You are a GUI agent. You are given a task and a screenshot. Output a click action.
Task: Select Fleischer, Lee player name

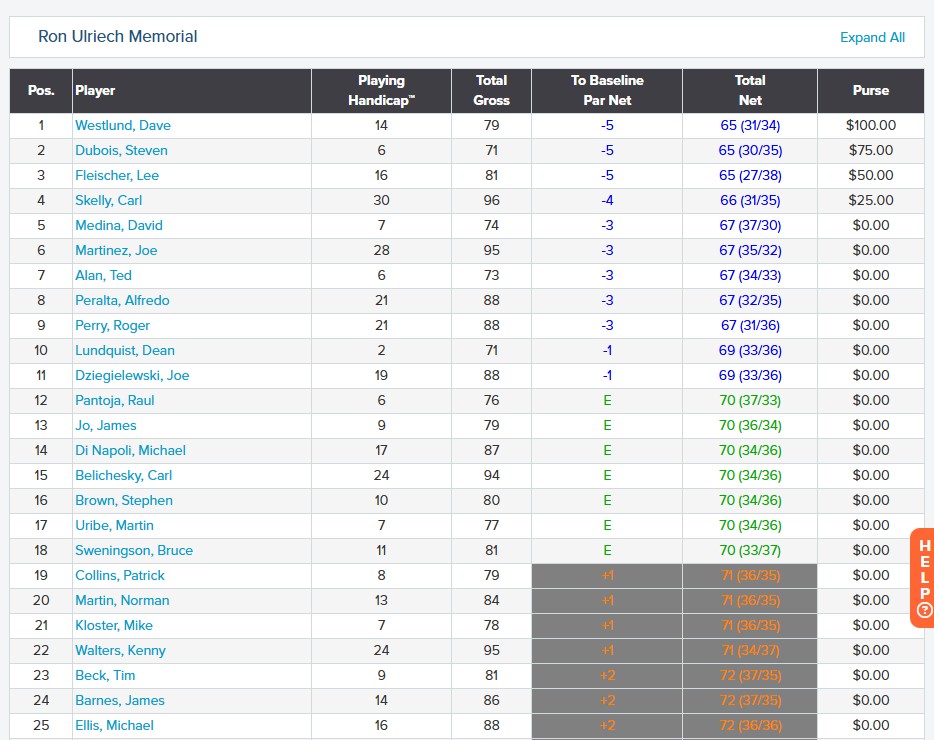pyautogui.click(x=117, y=176)
